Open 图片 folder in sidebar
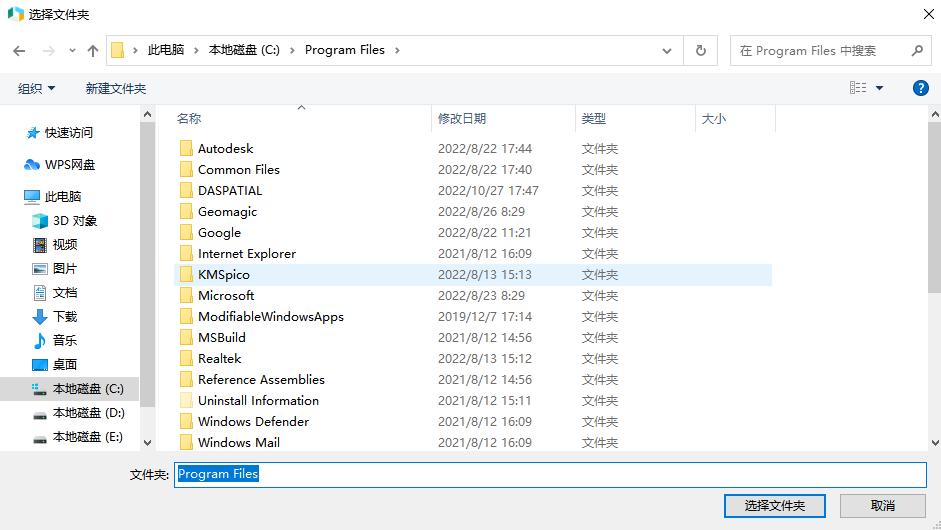The width and height of the screenshot is (941, 530). 55,268
